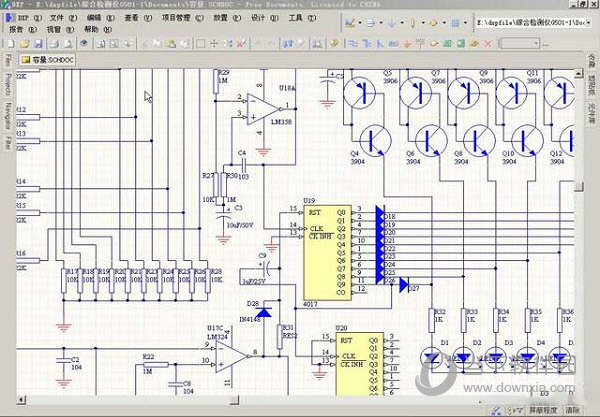
Task: Select the D1 LED symbol
Action: point(432,358)
